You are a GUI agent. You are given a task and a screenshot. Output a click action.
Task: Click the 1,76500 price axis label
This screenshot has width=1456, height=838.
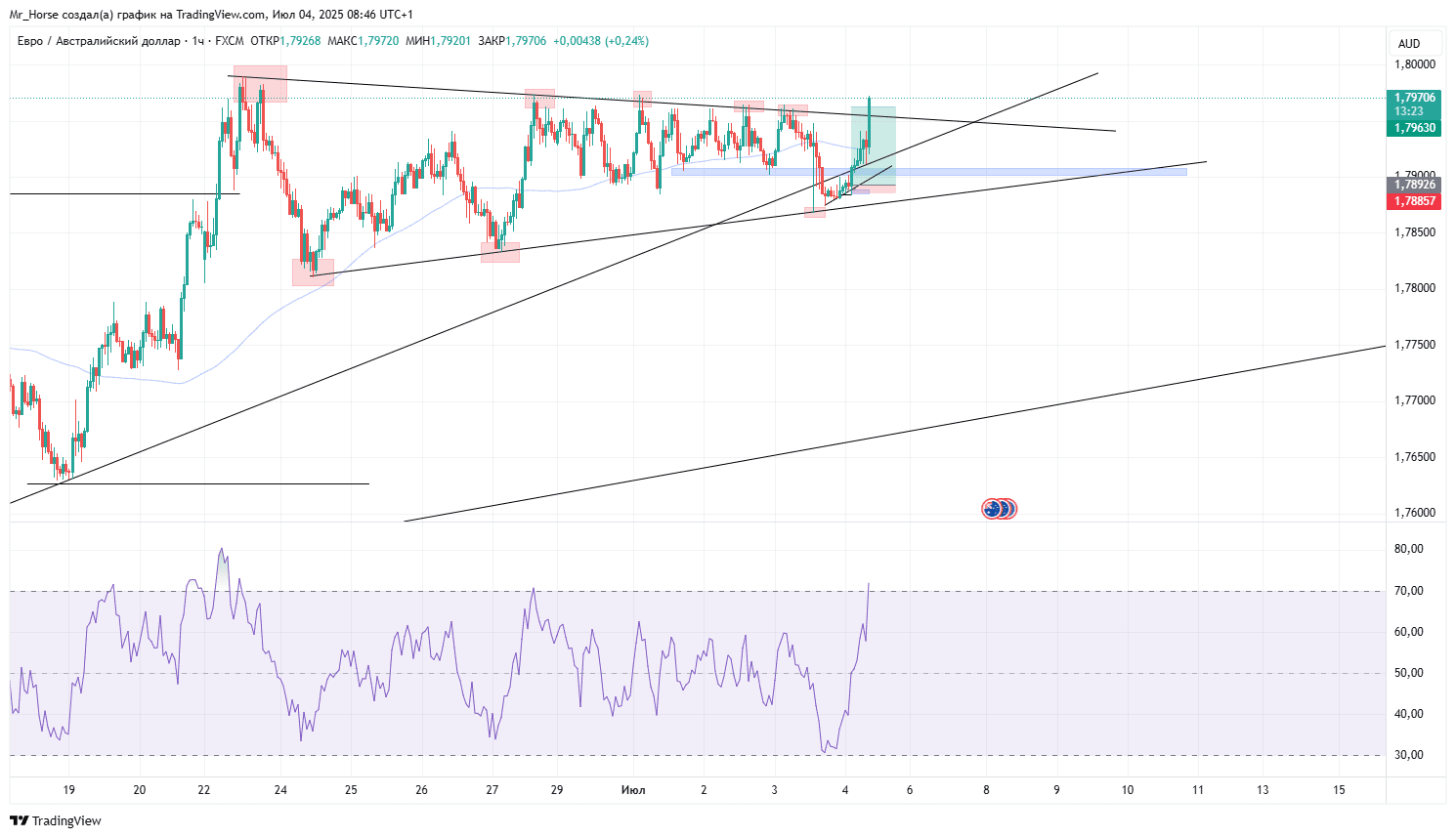tap(1415, 457)
